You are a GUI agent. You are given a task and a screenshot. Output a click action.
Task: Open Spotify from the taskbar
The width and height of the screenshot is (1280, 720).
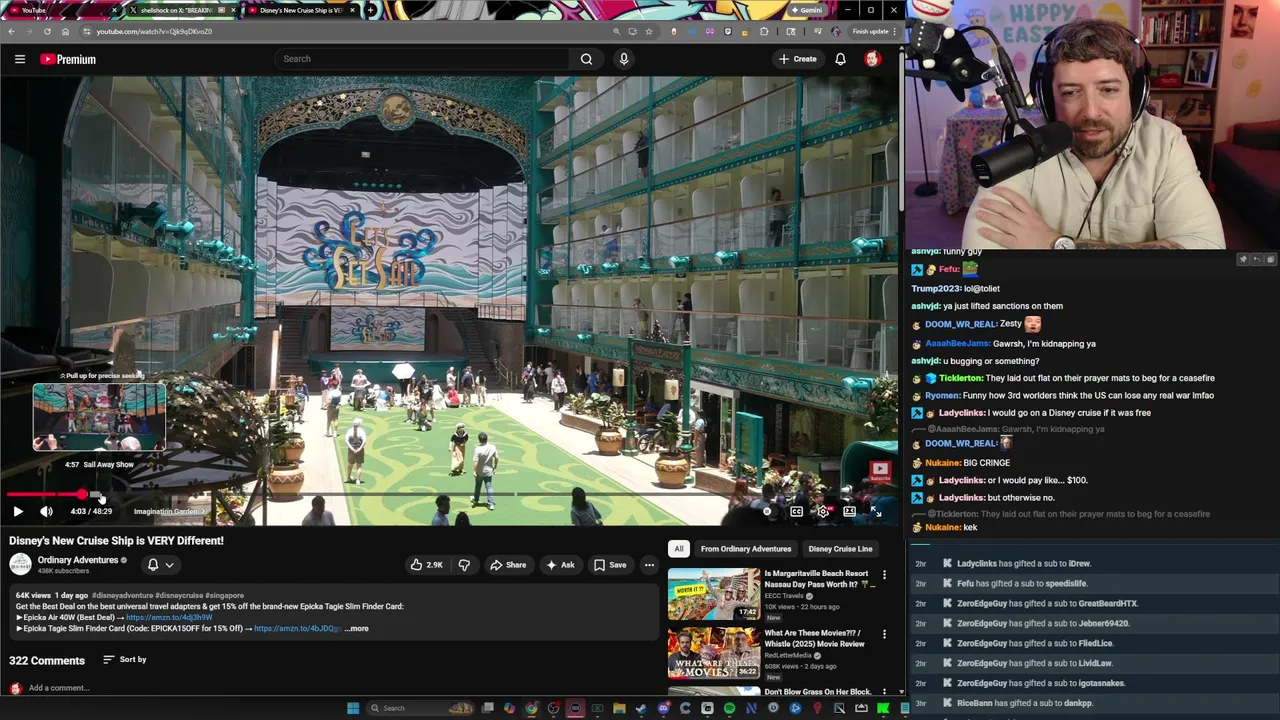point(729,708)
